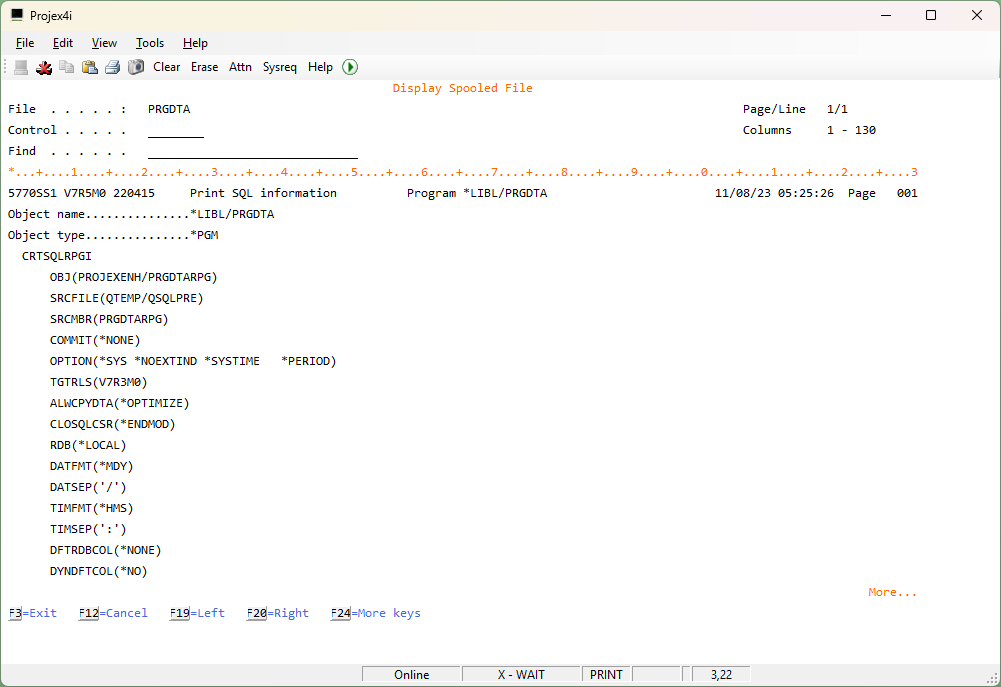The width and height of the screenshot is (1001, 687).
Task: Click the camera screenshot icon
Action: [x=135, y=67]
